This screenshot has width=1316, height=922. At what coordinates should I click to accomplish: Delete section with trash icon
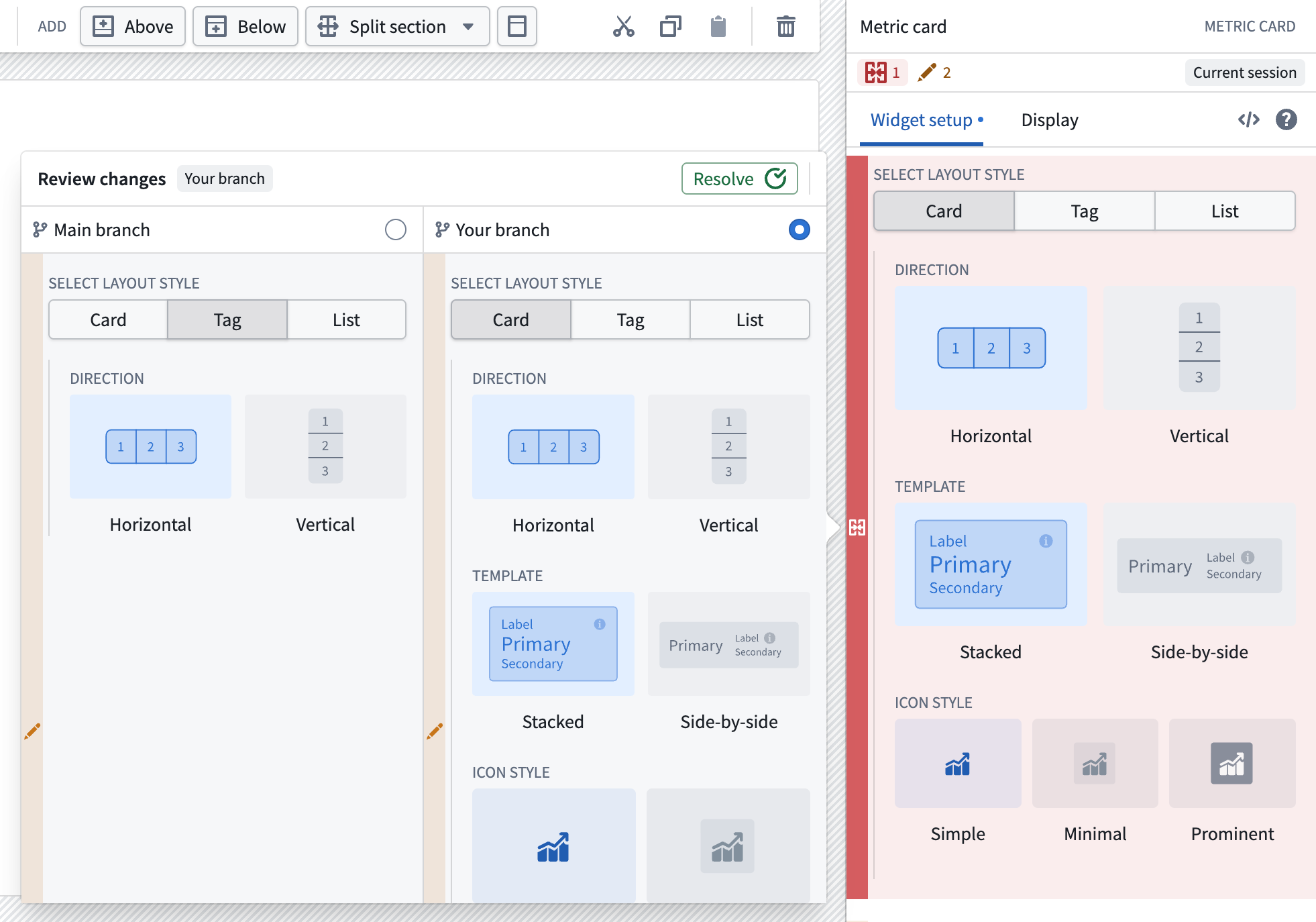click(x=785, y=27)
